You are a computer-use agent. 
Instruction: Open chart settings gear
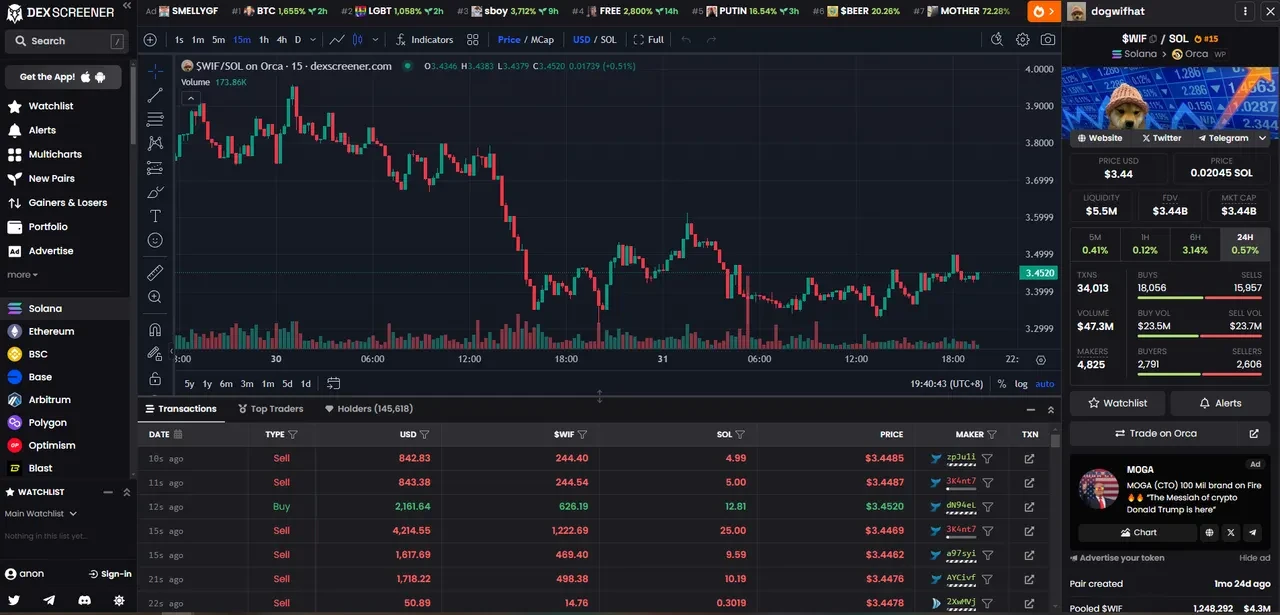click(x=1022, y=40)
